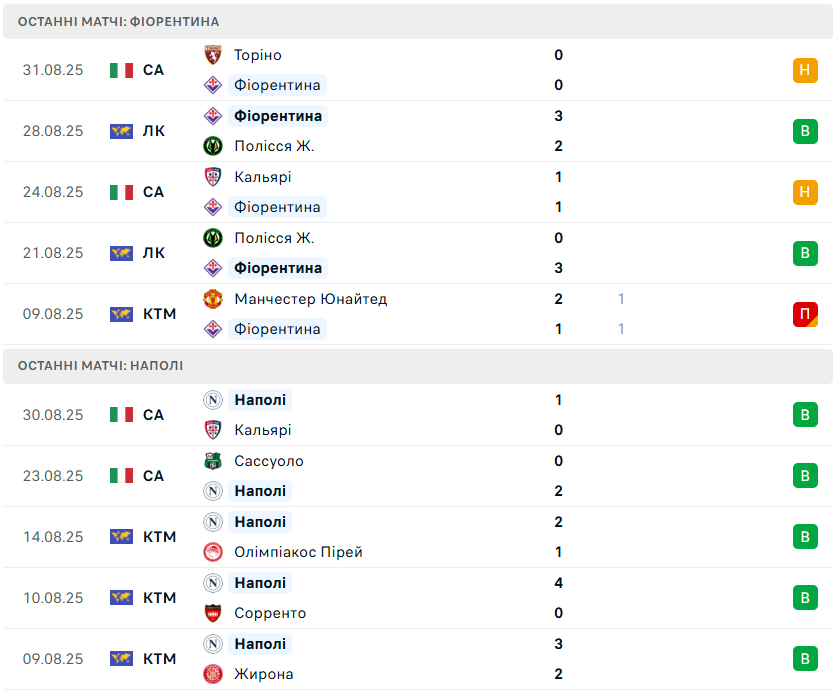This screenshot has height=692, width=836.
Task: Select the 'Останні матчі: Наполі' header
Action: point(101,366)
